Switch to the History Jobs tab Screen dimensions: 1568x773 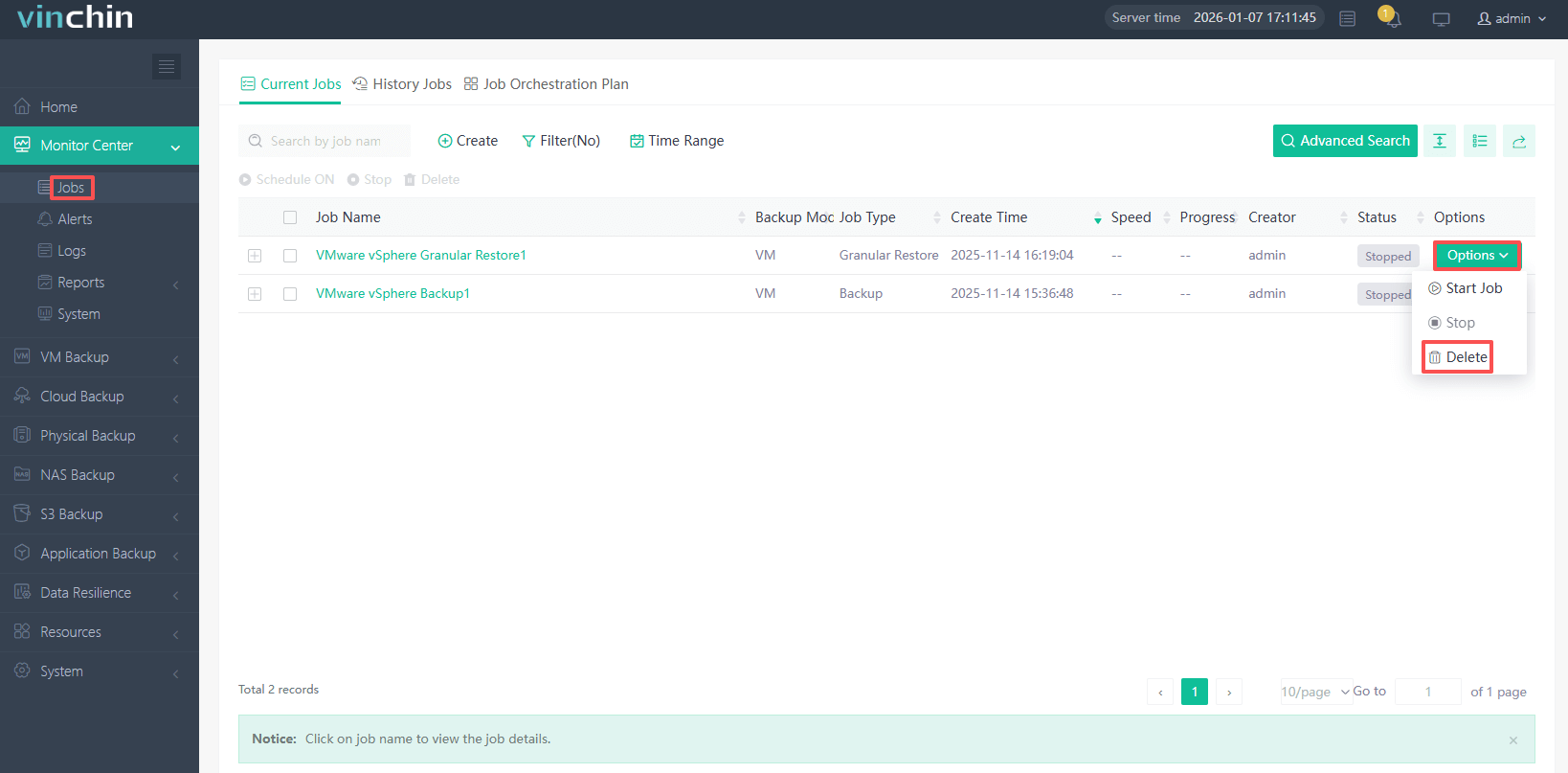pyautogui.click(x=402, y=84)
